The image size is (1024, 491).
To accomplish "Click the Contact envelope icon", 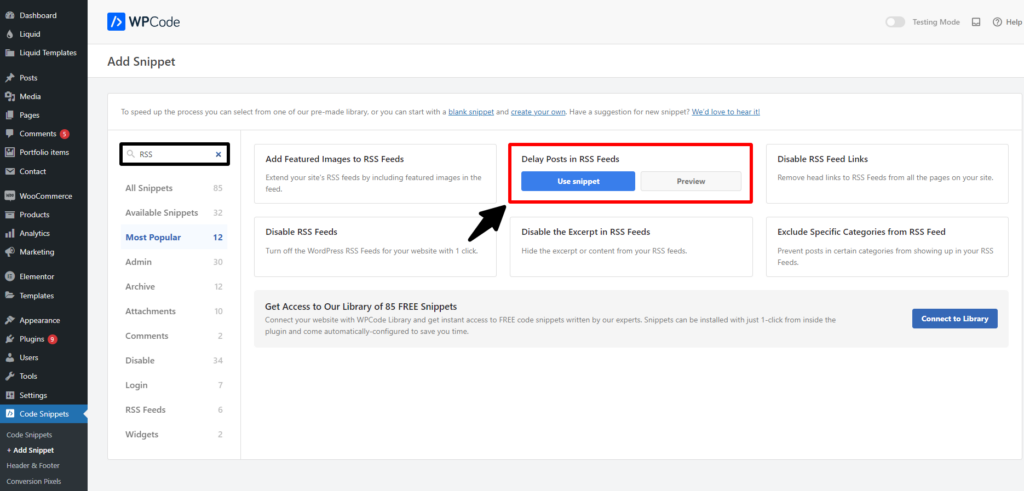I will point(10,171).
